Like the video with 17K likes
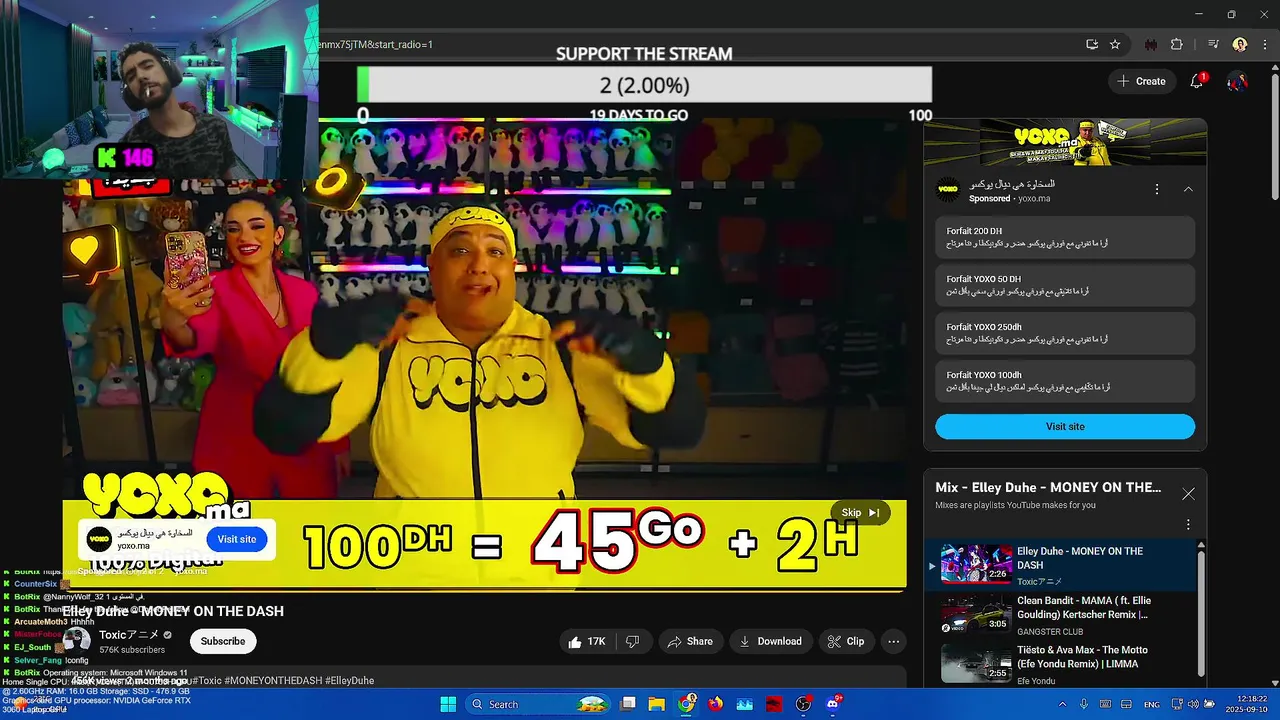This screenshot has height=720, width=1280. click(587, 641)
